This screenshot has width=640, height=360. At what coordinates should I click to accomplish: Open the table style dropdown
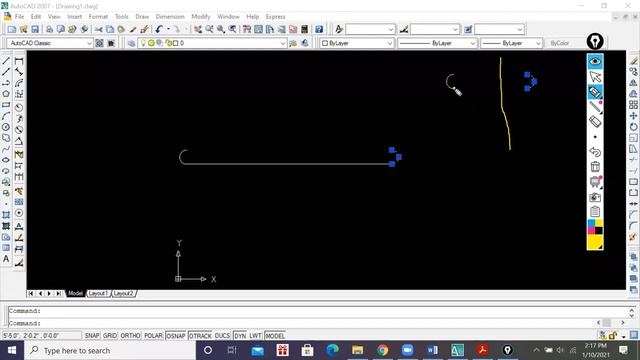[x=499, y=29]
